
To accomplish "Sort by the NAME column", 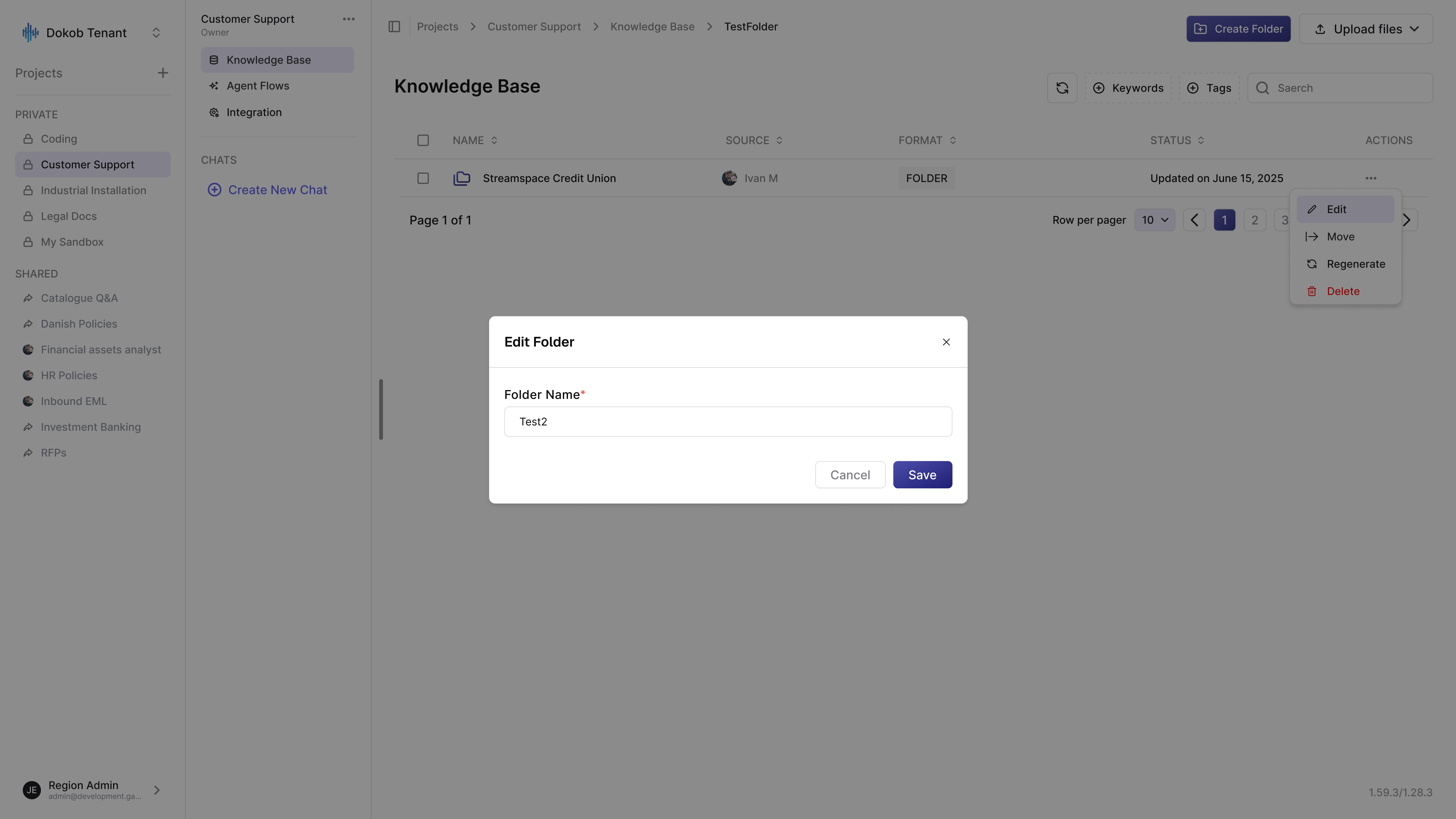I will [475, 140].
